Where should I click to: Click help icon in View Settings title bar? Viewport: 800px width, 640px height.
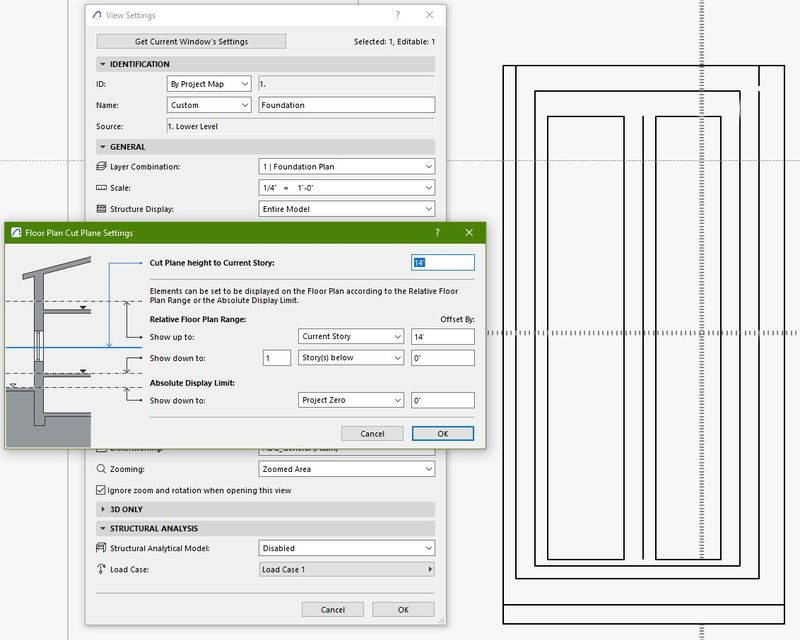(397, 15)
